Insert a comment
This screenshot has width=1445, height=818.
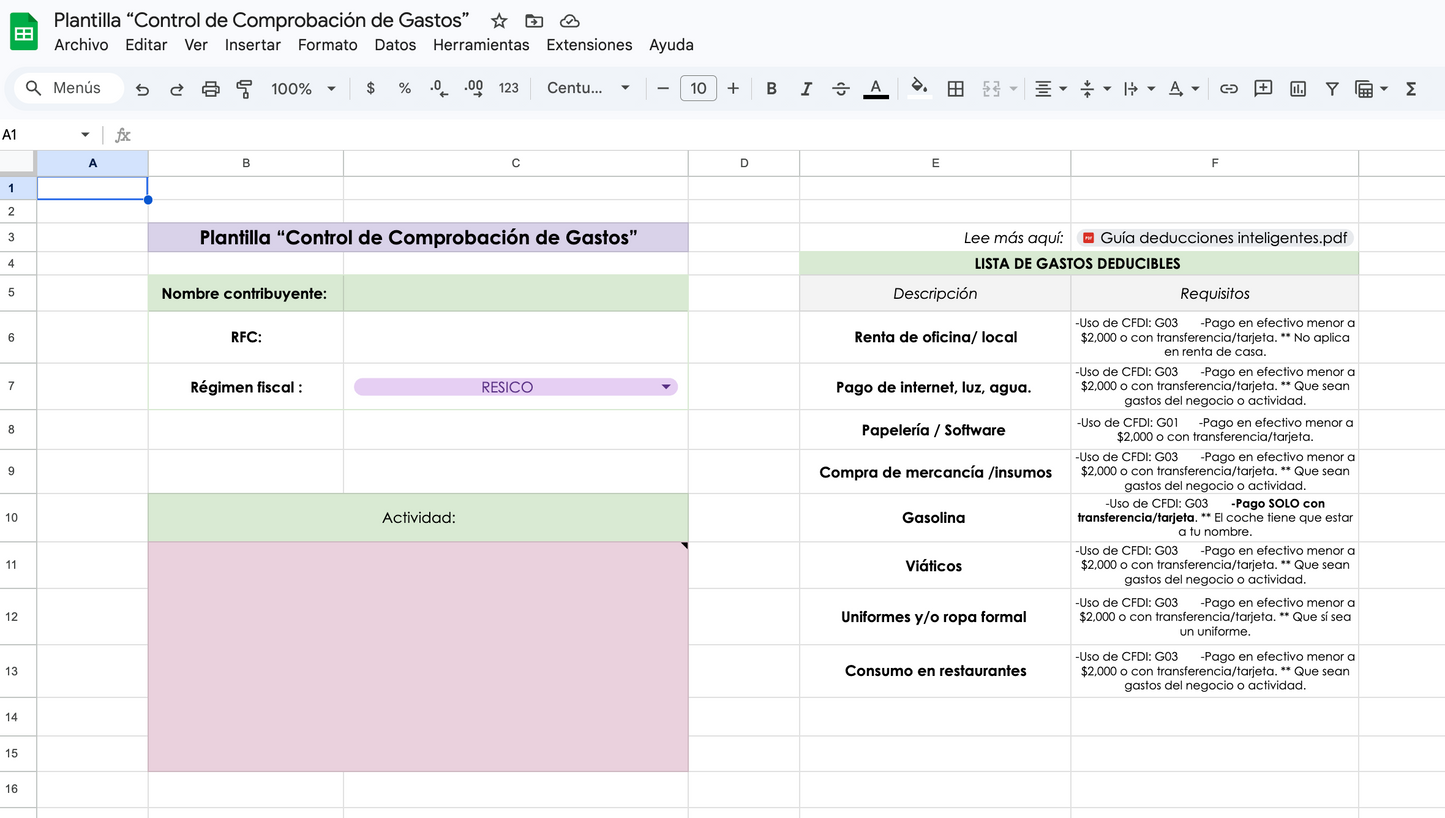point(1263,88)
